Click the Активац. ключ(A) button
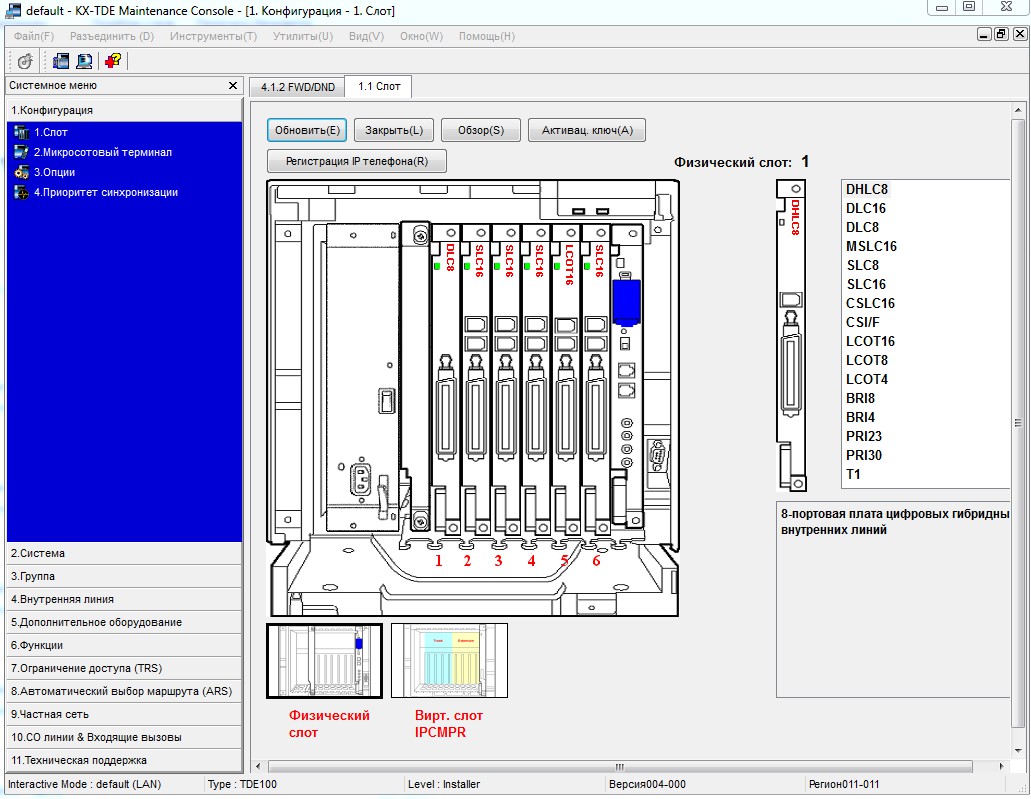 [x=587, y=130]
